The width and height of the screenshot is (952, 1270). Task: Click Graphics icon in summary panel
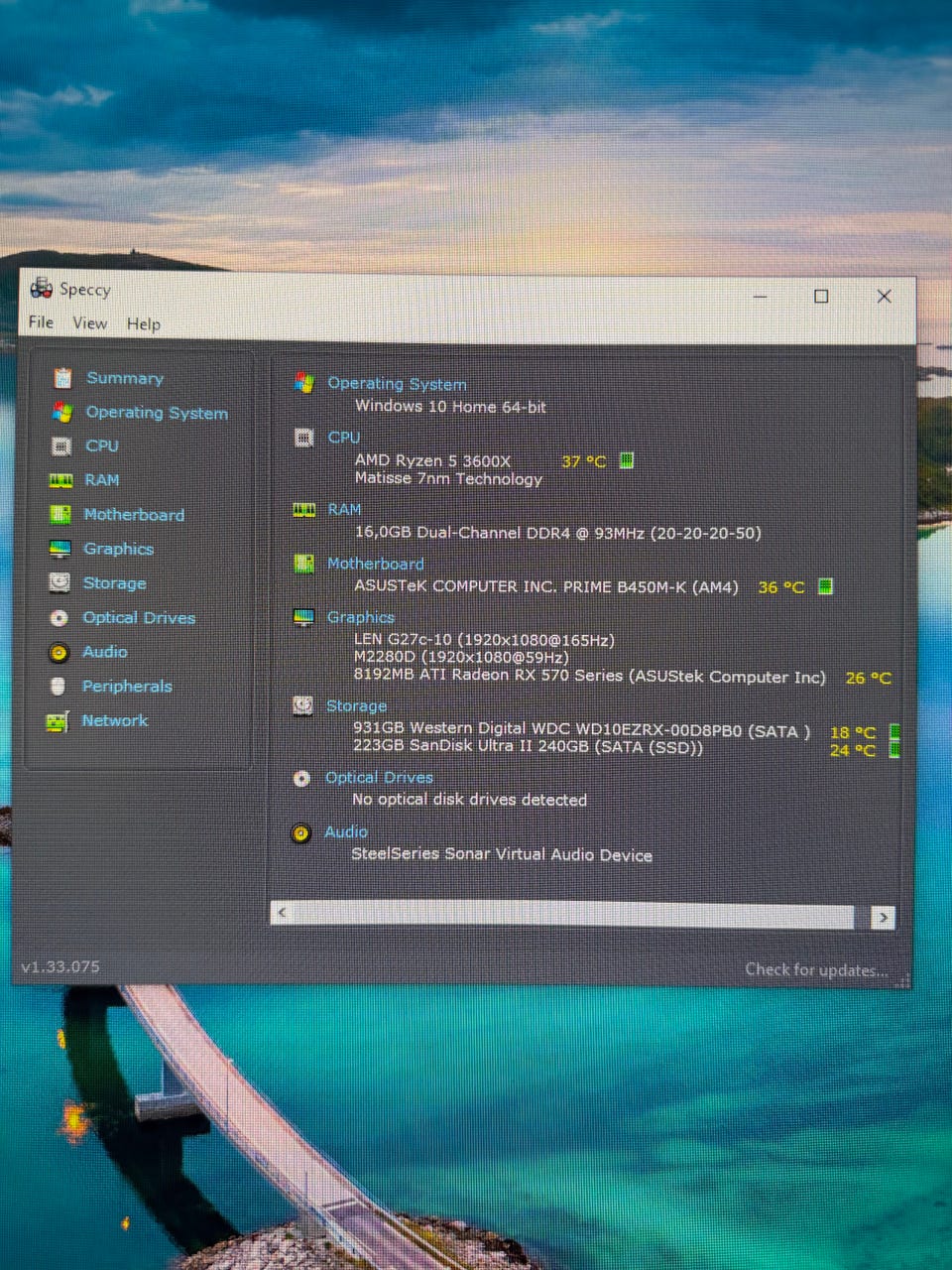click(303, 617)
